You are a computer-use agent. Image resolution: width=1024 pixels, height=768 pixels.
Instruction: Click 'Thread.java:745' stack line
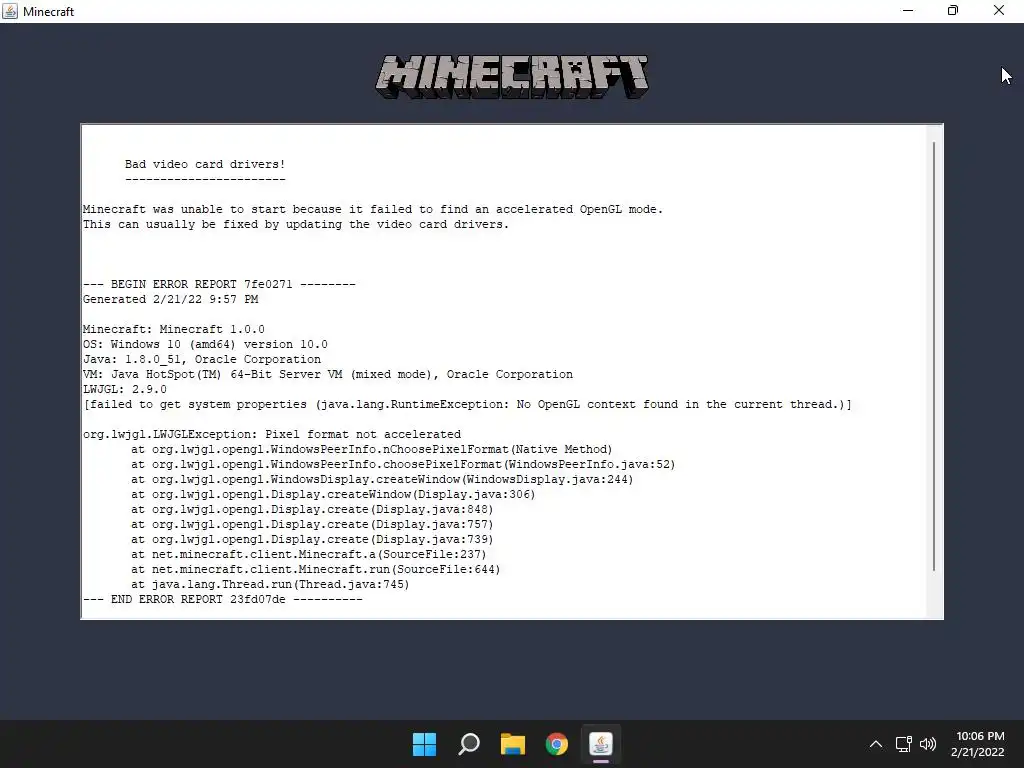tap(270, 584)
